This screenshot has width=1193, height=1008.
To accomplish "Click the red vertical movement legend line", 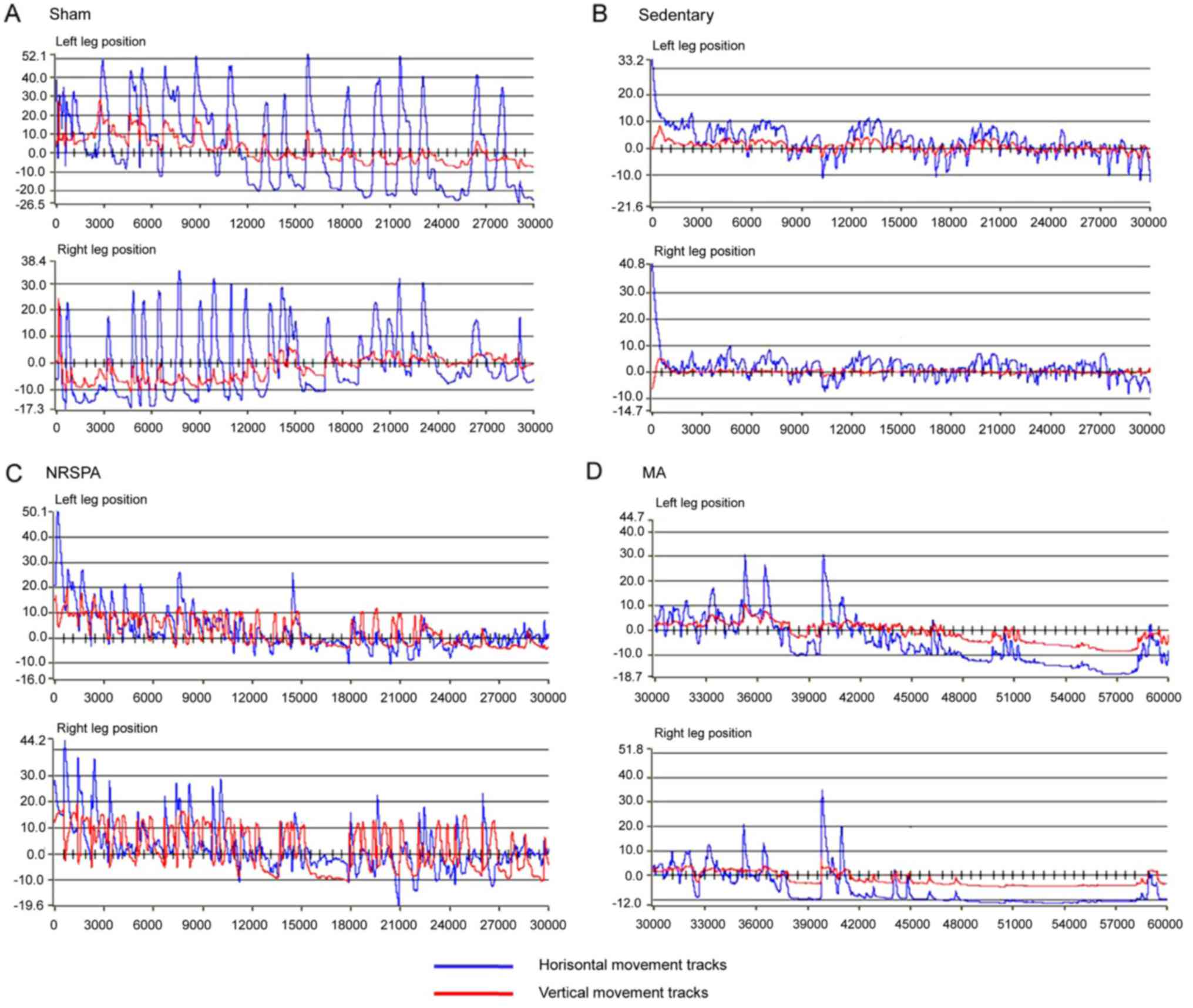I will [x=473, y=993].
